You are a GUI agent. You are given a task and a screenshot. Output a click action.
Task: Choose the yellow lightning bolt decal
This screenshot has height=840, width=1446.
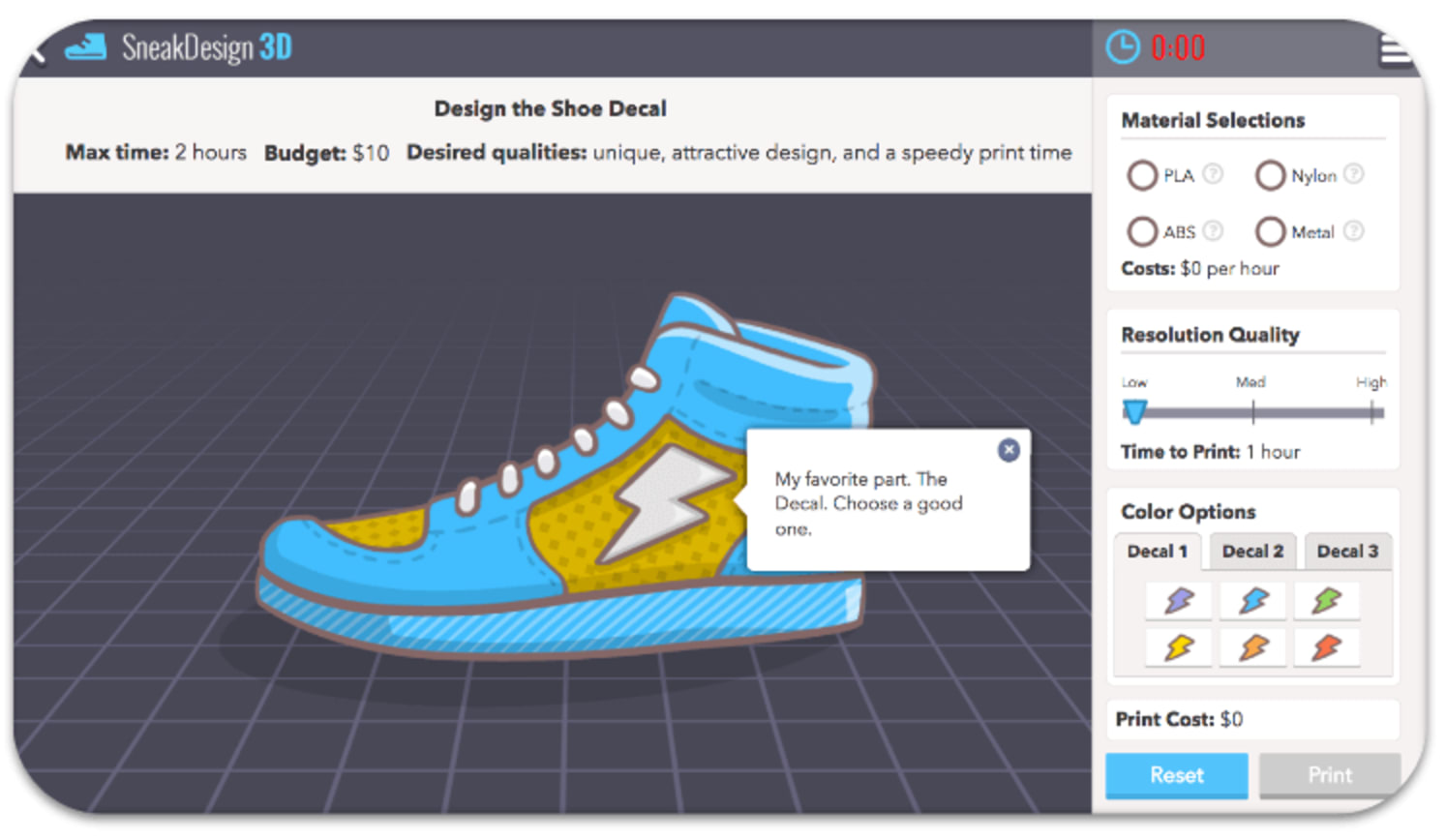click(x=1178, y=647)
